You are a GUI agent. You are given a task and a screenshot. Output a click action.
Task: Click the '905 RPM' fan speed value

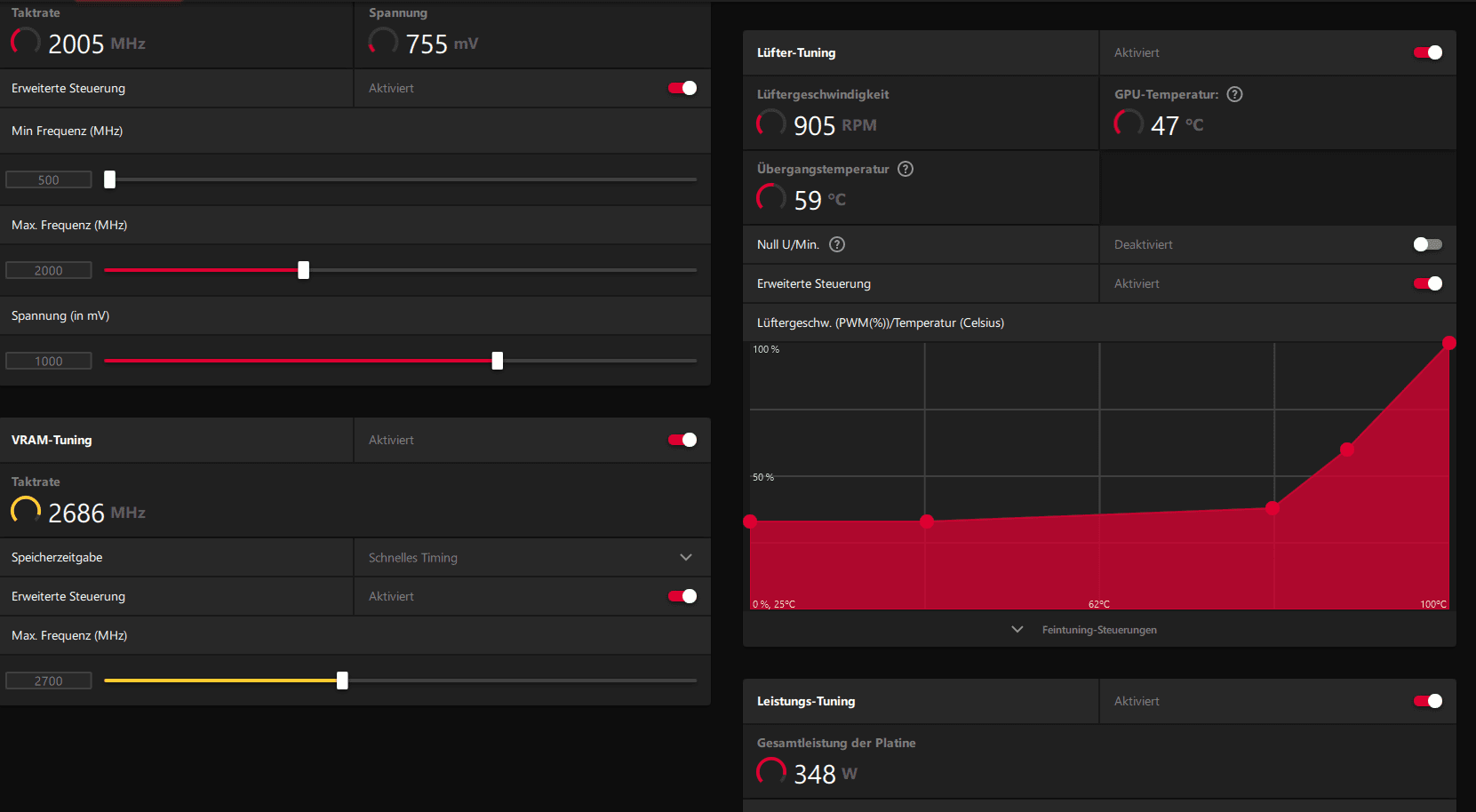click(x=835, y=125)
